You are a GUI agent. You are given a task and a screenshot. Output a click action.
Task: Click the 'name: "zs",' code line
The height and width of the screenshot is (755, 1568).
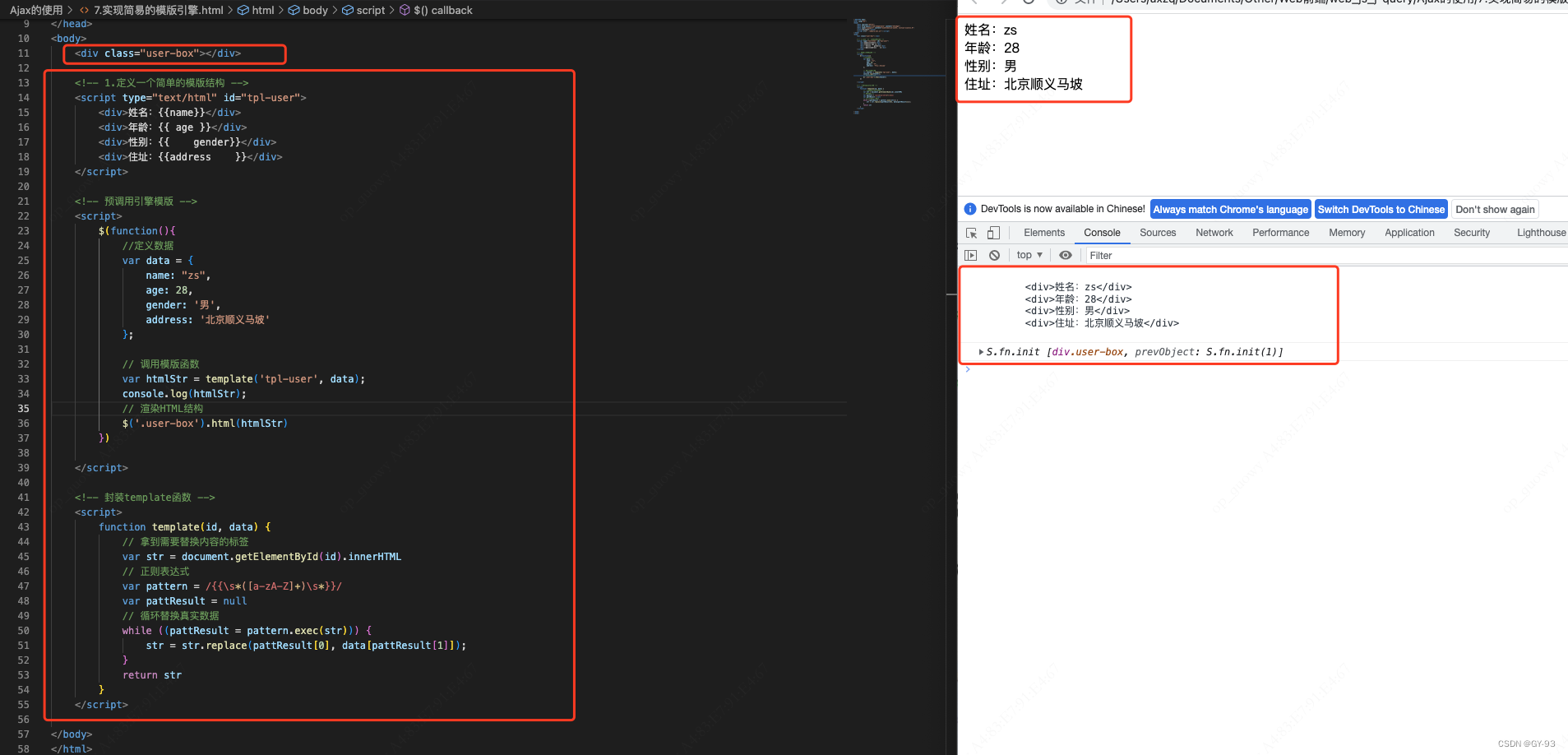(x=178, y=276)
